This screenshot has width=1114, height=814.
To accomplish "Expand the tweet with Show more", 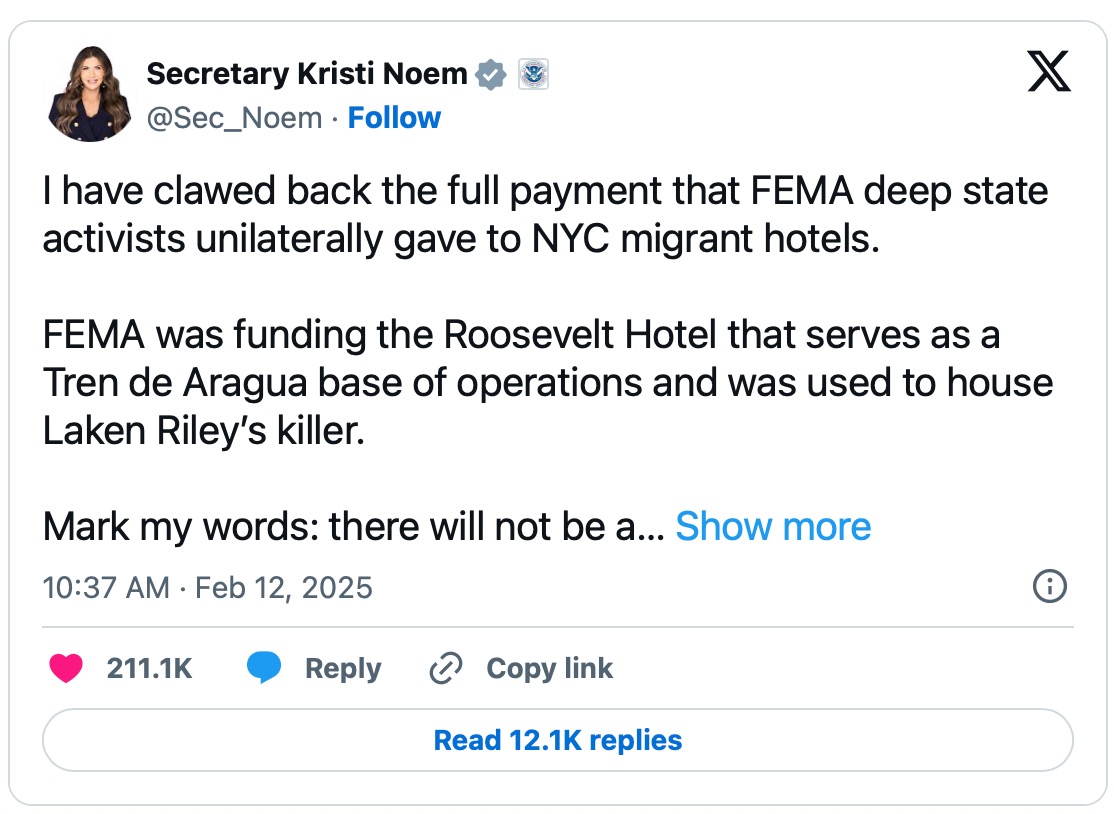I will [773, 526].
